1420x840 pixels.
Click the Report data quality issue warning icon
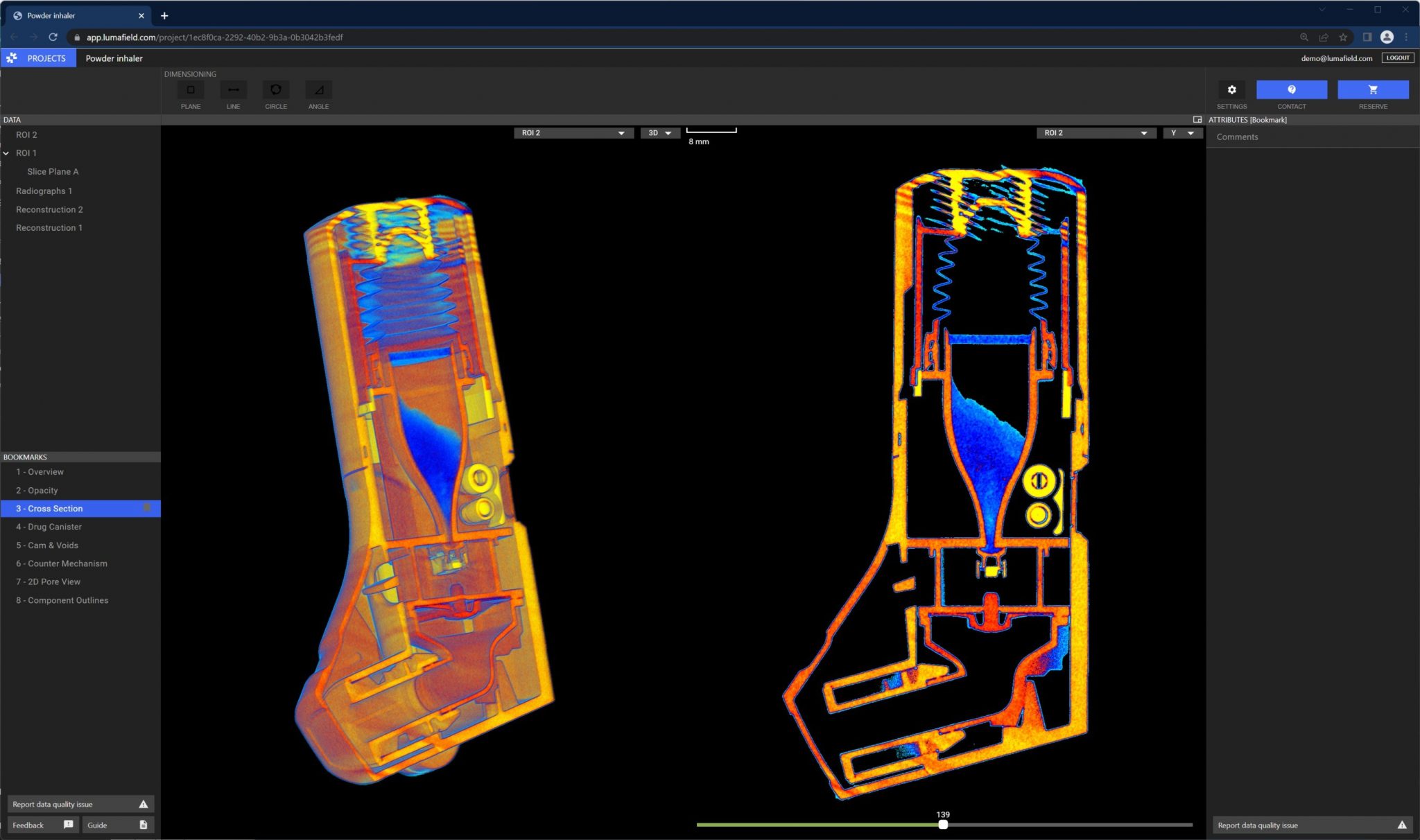coord(144,804)
